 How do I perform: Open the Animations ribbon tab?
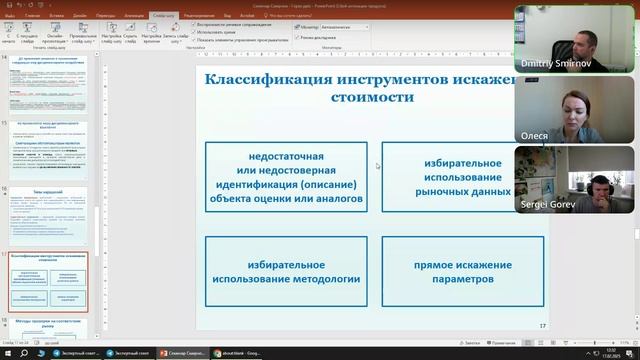pos(134,16)
